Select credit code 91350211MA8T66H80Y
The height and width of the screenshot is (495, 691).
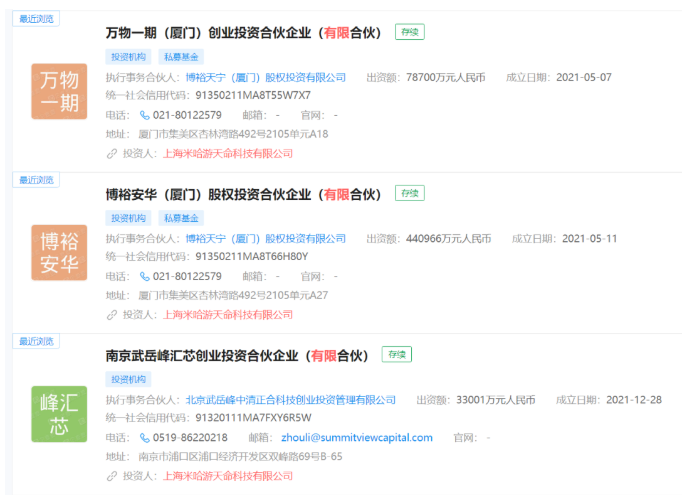(252, 257)
